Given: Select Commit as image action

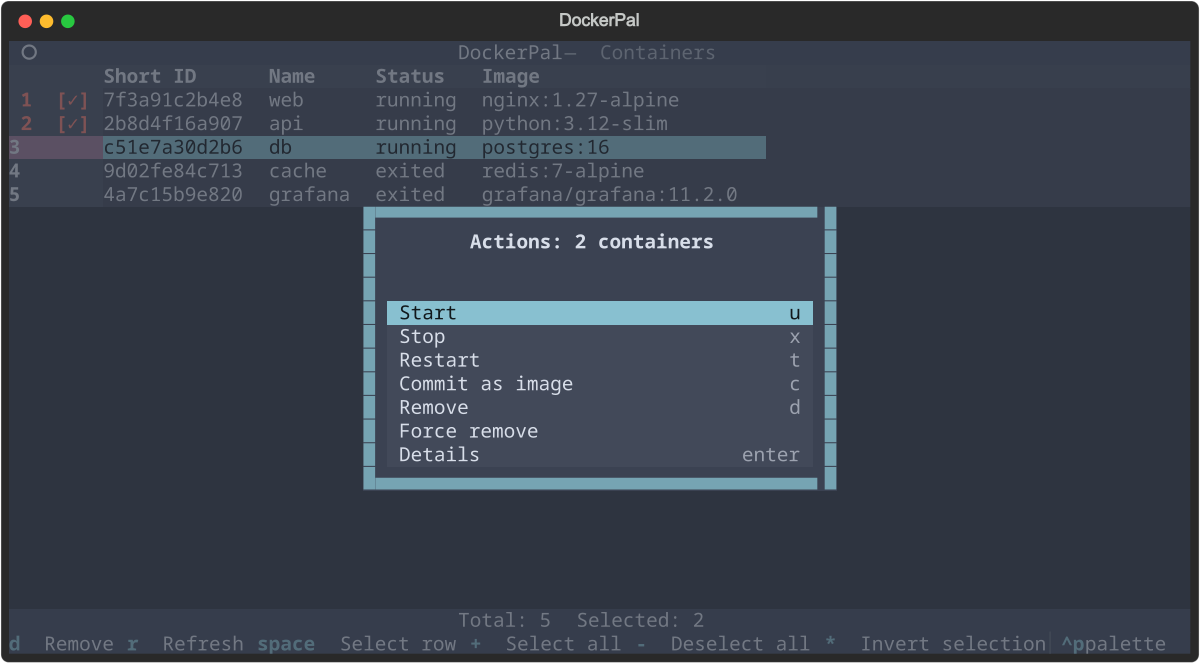Looking at the screenshot, I should tap(600, 384).
